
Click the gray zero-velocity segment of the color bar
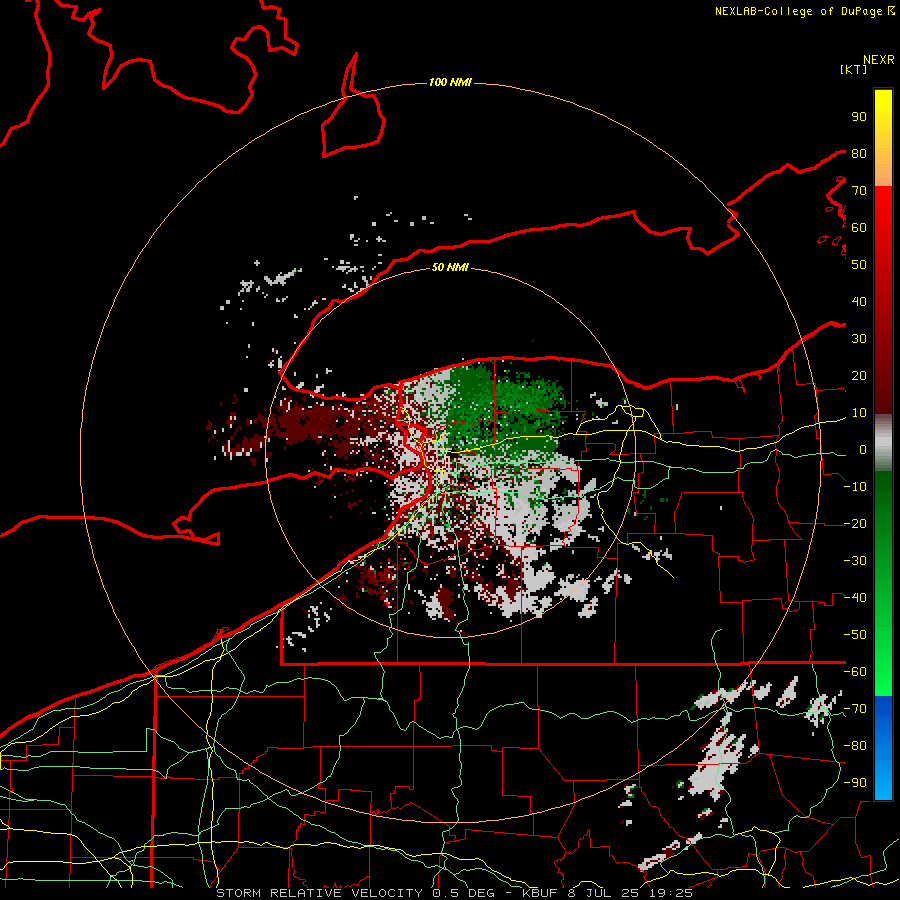pos(883,443)
